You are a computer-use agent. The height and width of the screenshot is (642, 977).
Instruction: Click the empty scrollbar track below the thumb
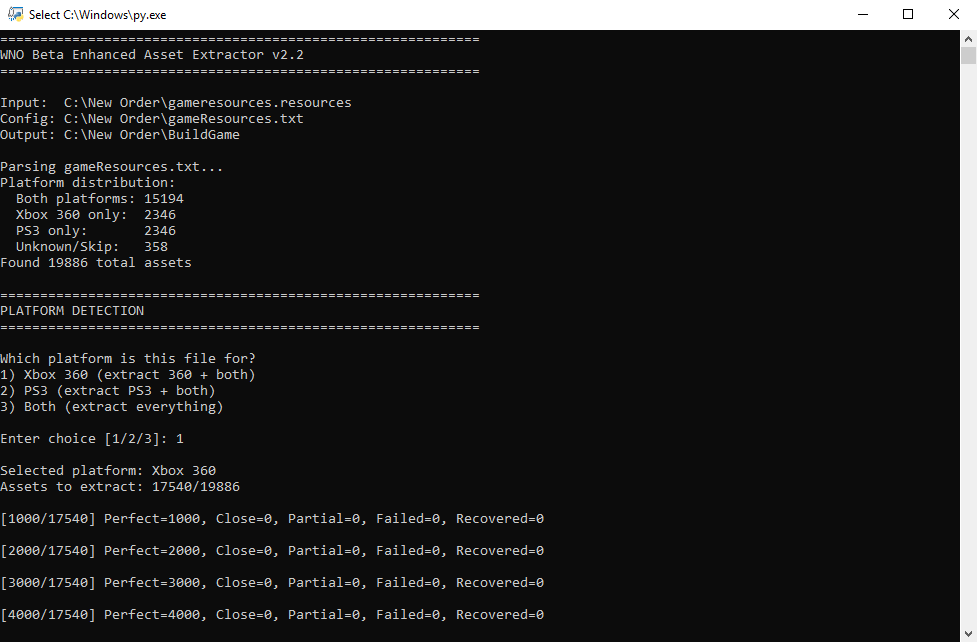[x=968, y=350]
